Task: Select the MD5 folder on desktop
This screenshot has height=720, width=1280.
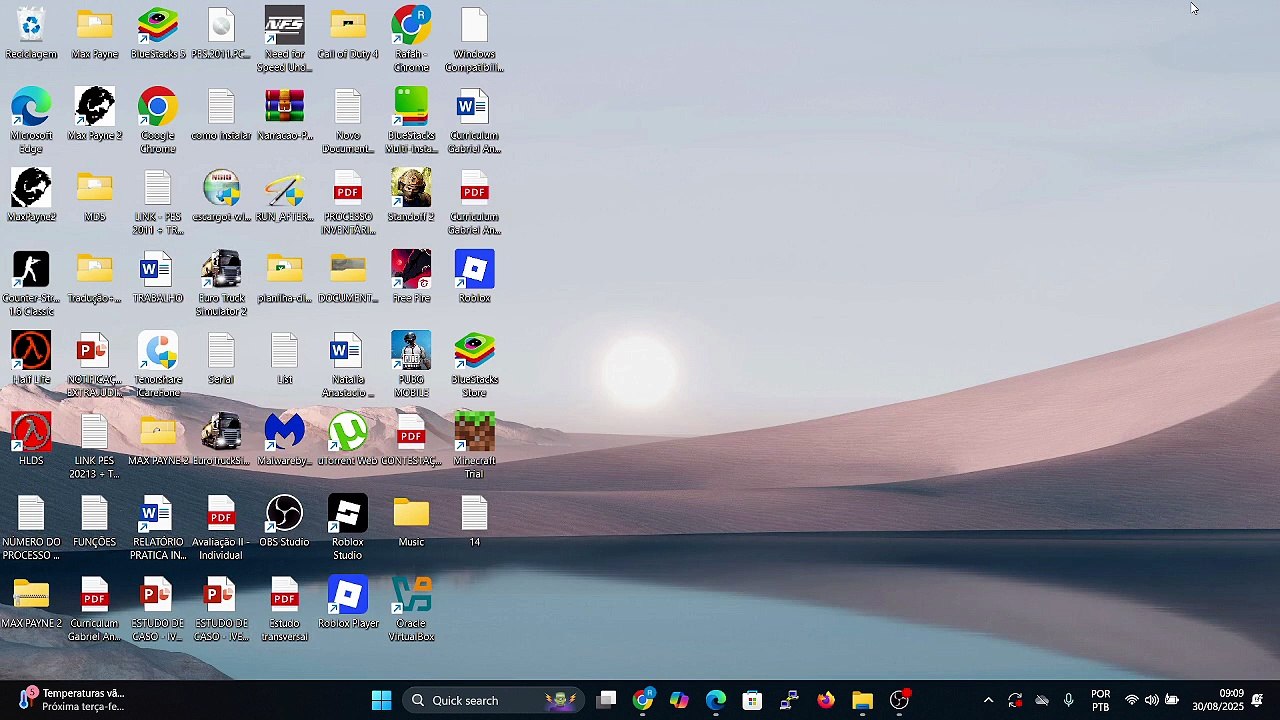Action: pyautogui.click(x=95, y=196)
